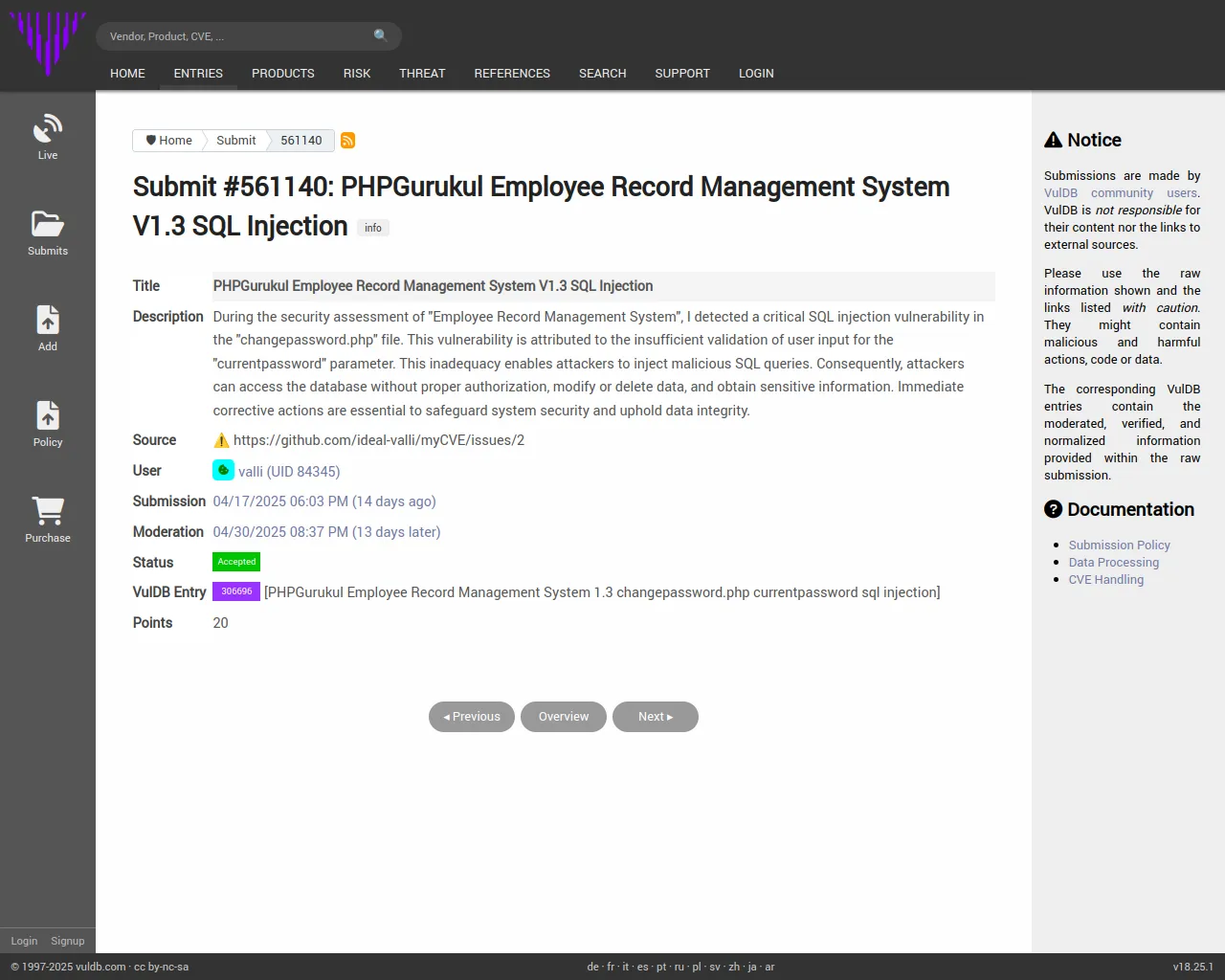1225x980 pixels.
Task: Switch language to pl
Action: tap(697, 967)
